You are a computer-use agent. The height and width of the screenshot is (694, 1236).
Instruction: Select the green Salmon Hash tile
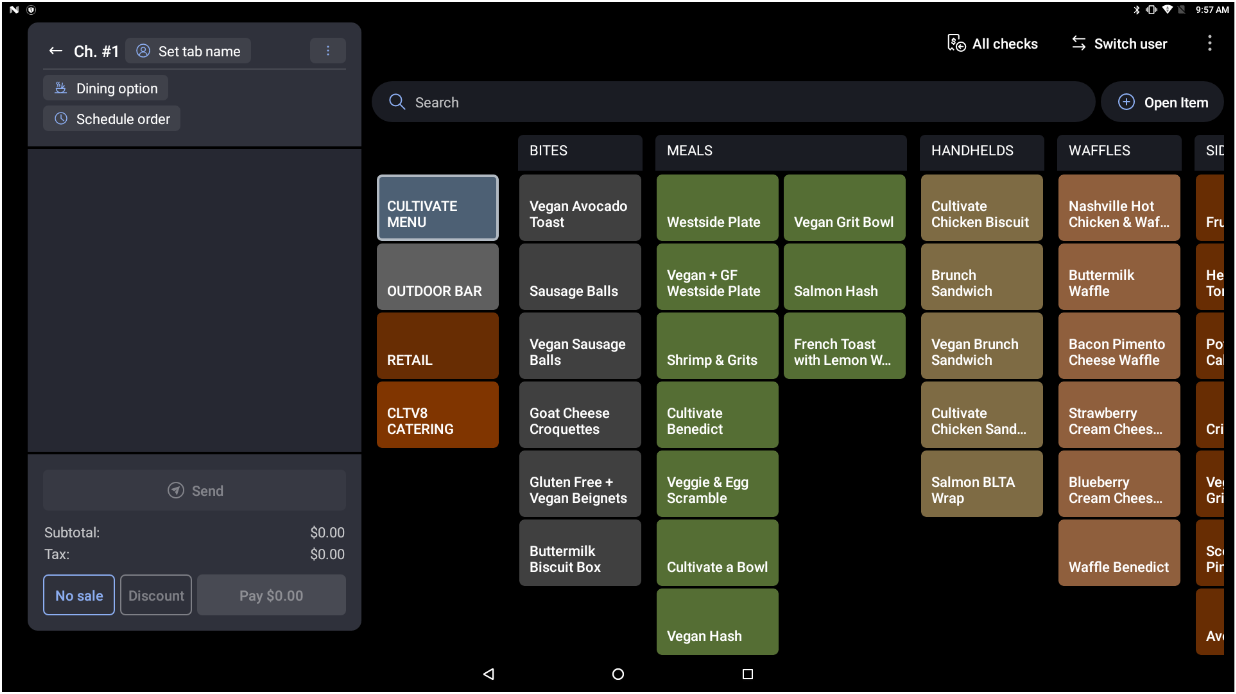tap(844, 277)
